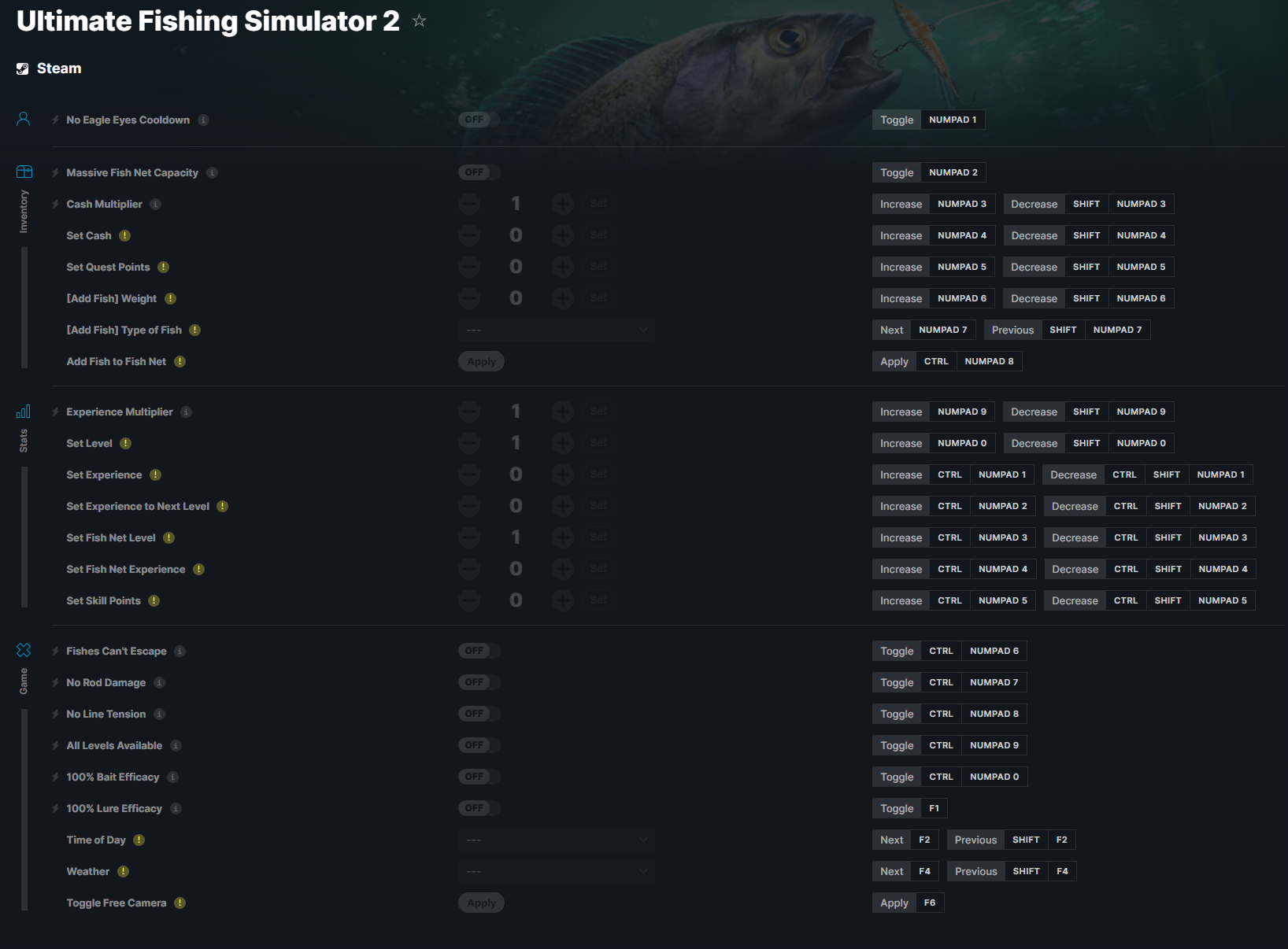Show info icon beside No Rod Damage
Image resolution: width=1288 pixels, height=949 pixels.
(x=159, y=682)
